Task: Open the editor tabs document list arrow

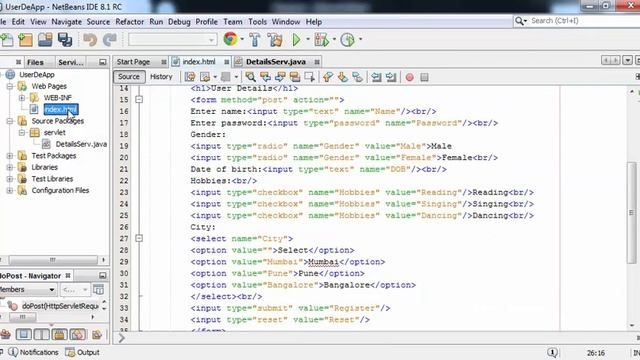Action: [x=627, y=60]
